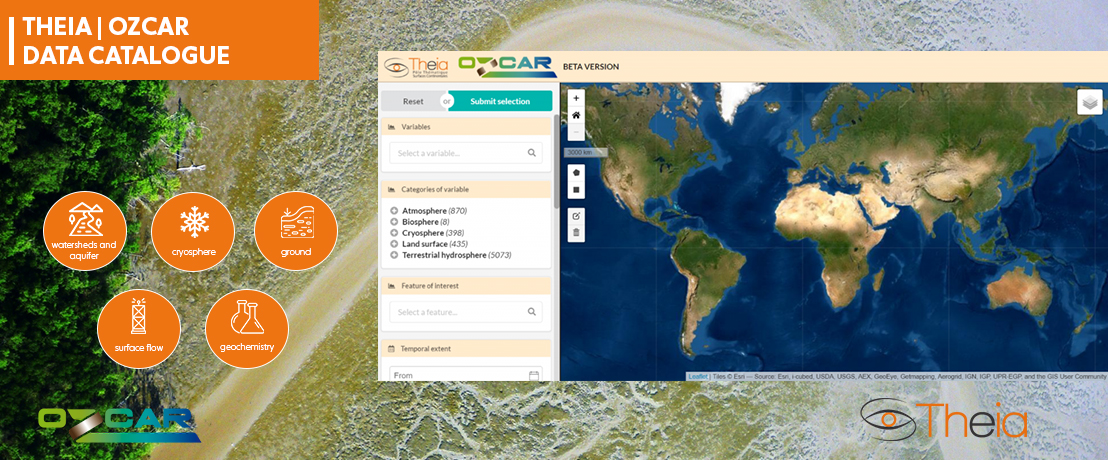Click the THEIA | OZCAR DATA CATALOGUE title

[126, 40]
